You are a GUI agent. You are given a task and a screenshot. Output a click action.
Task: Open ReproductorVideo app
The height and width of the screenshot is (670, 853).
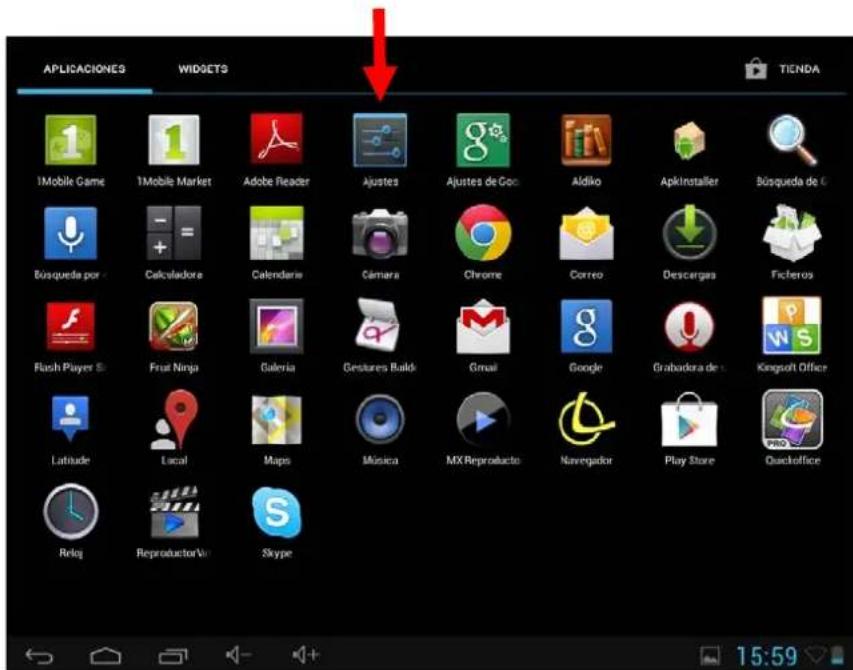174,512
